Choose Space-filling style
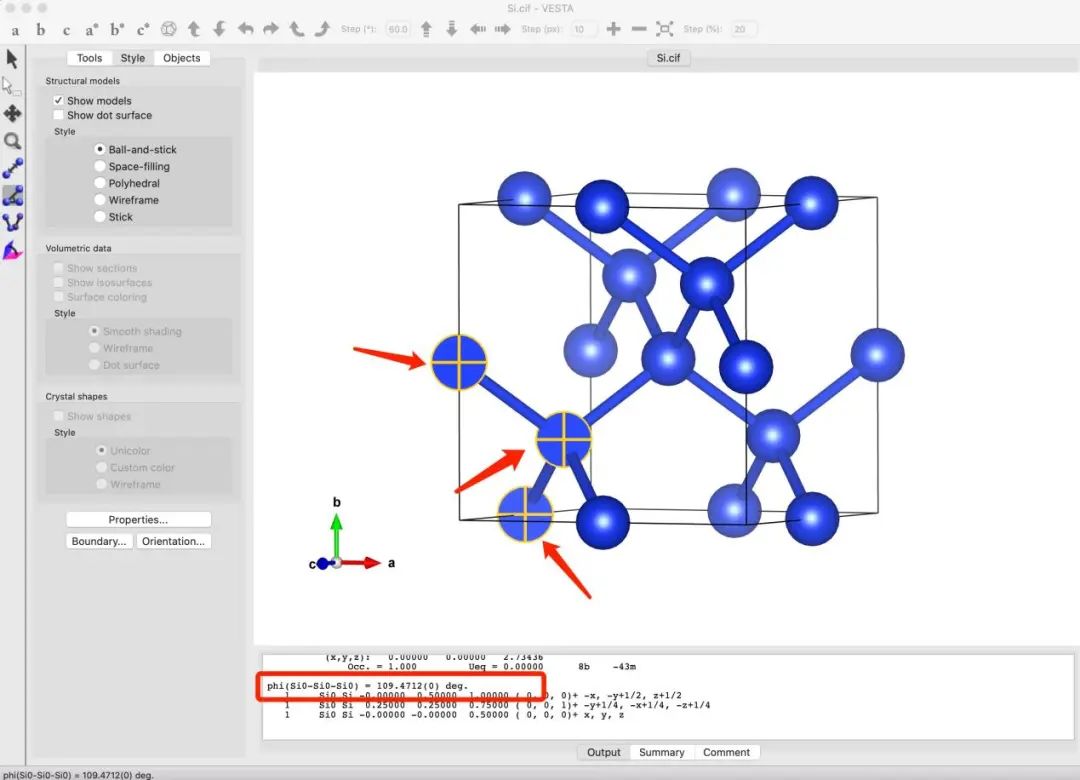 click(x=100, y=166)
